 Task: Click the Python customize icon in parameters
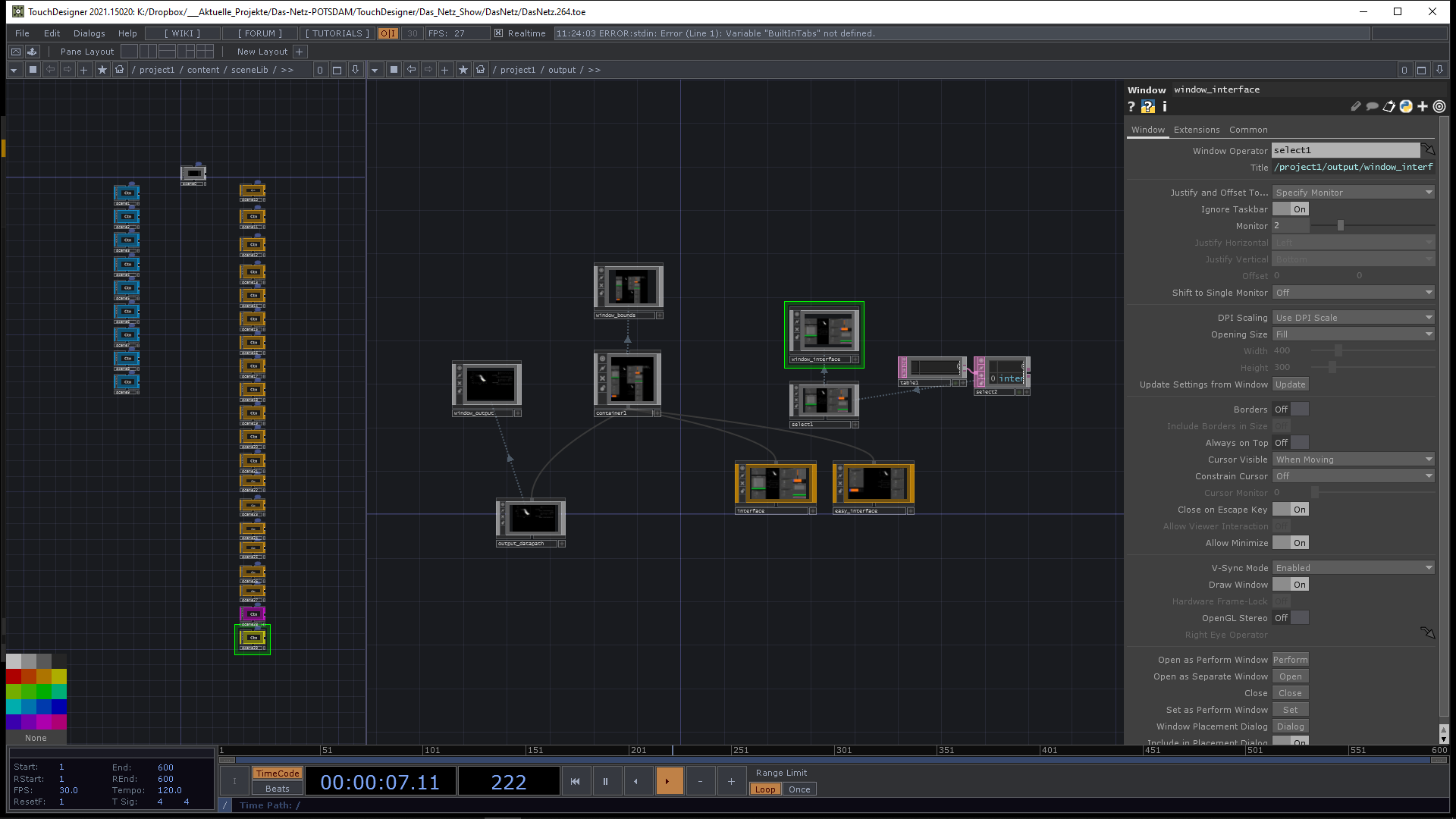[x=1406, y=107]
